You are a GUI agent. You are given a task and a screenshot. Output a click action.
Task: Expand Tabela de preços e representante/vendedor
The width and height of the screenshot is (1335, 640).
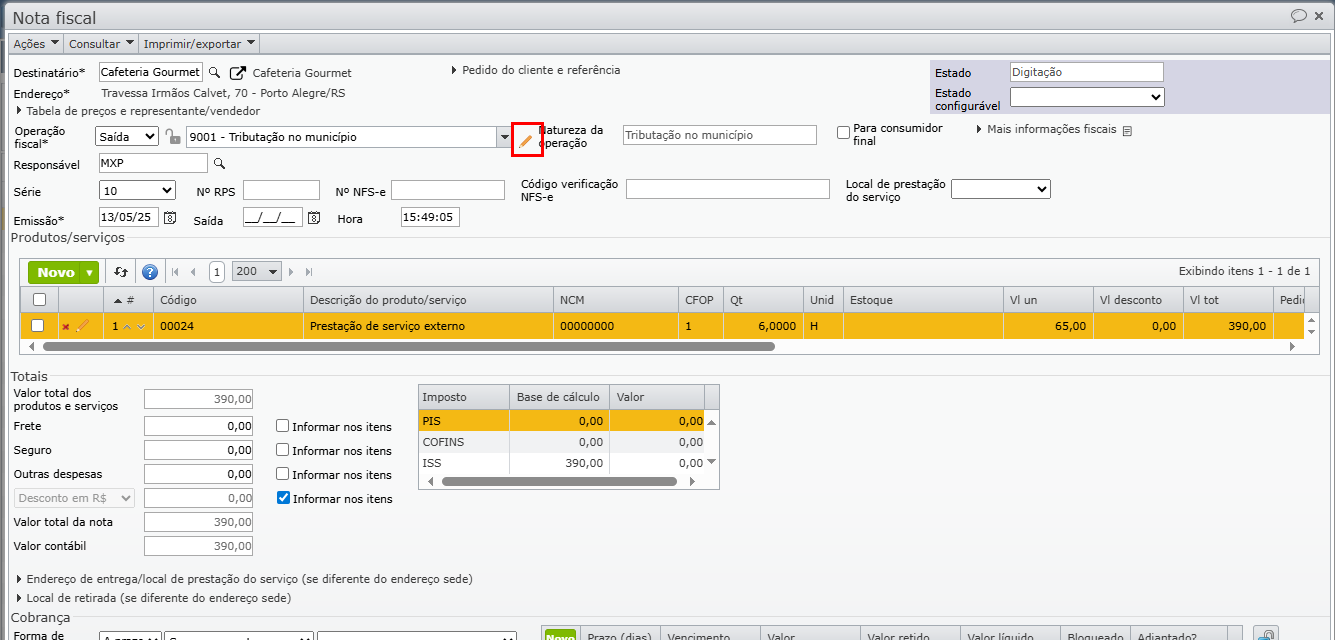(139, 111)
